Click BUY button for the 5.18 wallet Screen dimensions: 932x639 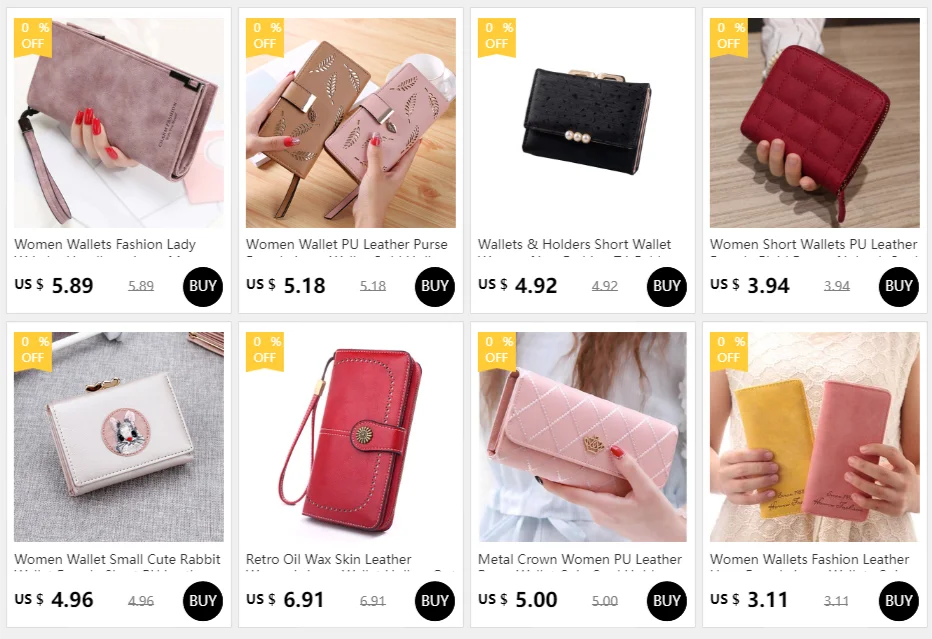pos(434,287)
